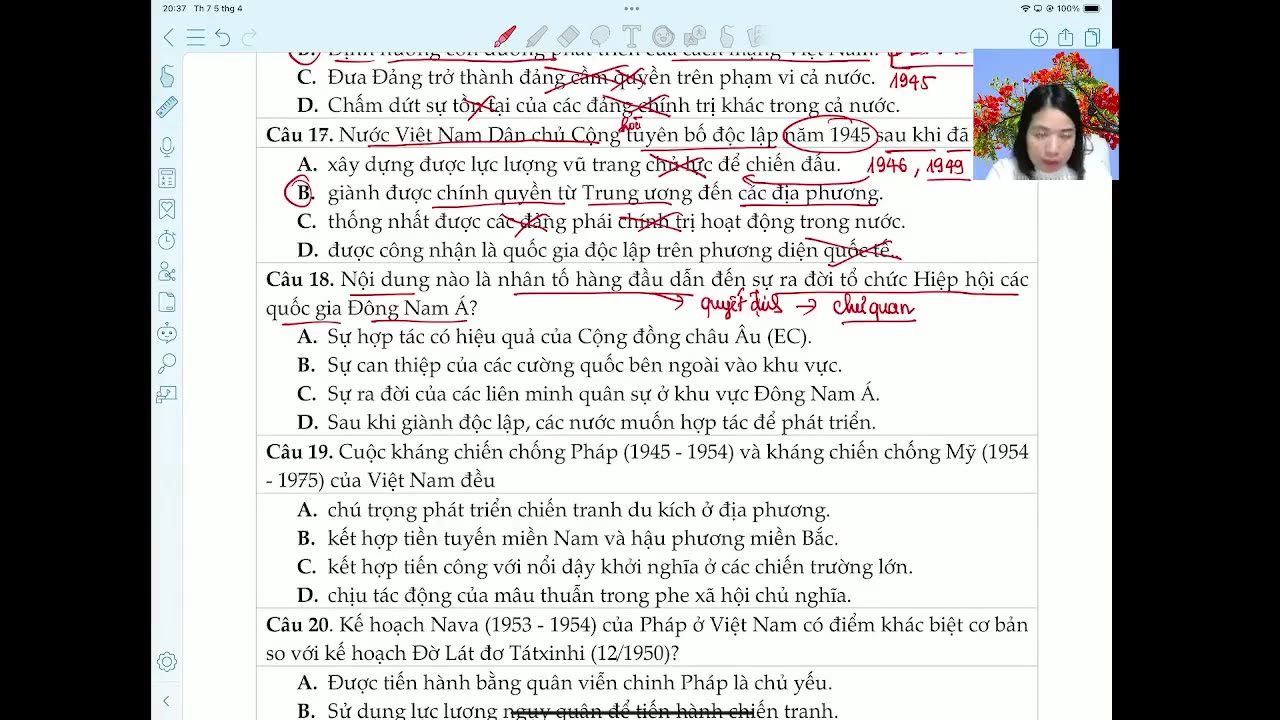
Task: Toggle the ruler tool
Action: pos(167,108)
